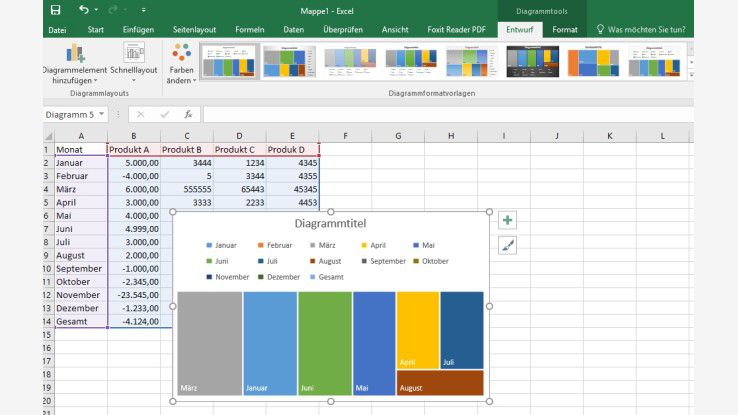Click the Save icon in the title bar
This screenshot has width=738, height=415.
pyautogui.click(x=55, y=10)
